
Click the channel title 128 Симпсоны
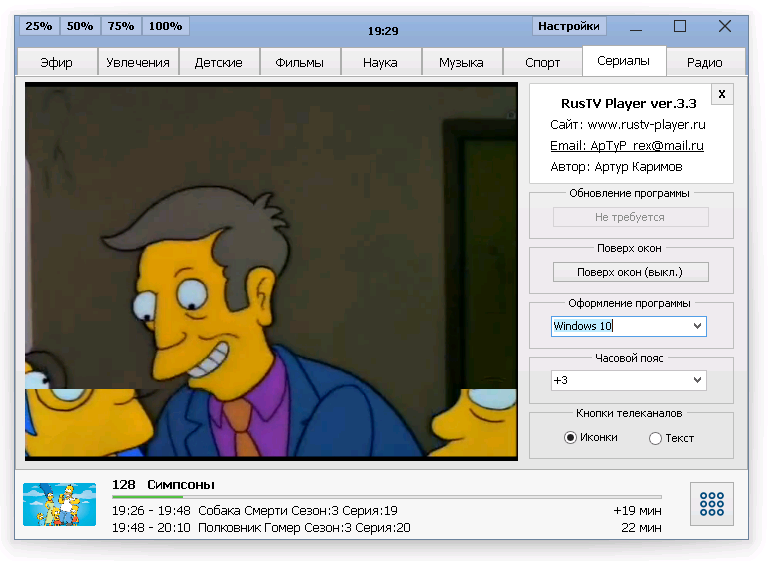coord(163,484)
